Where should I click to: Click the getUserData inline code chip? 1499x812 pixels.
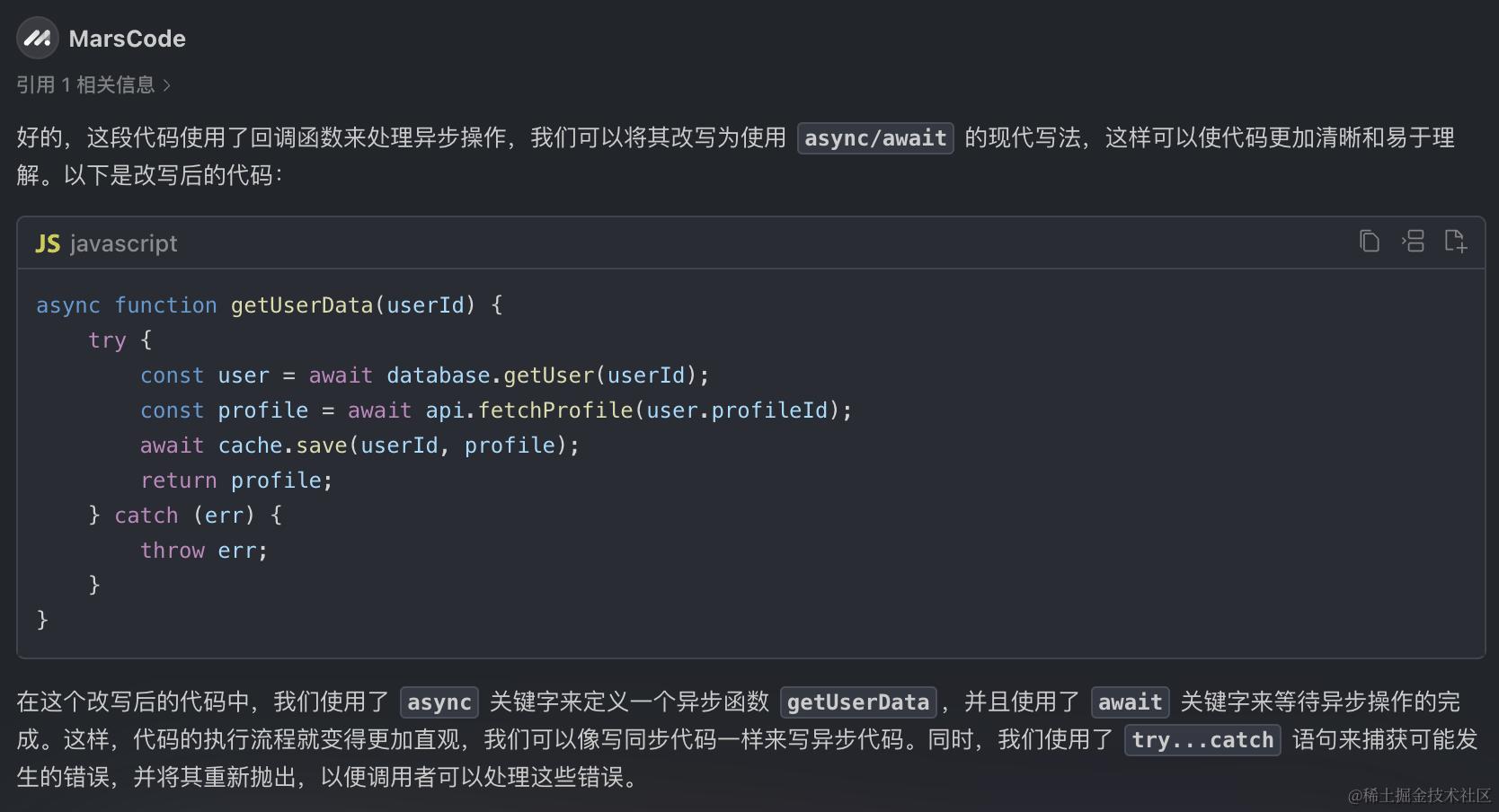click(x=858, y=702)
